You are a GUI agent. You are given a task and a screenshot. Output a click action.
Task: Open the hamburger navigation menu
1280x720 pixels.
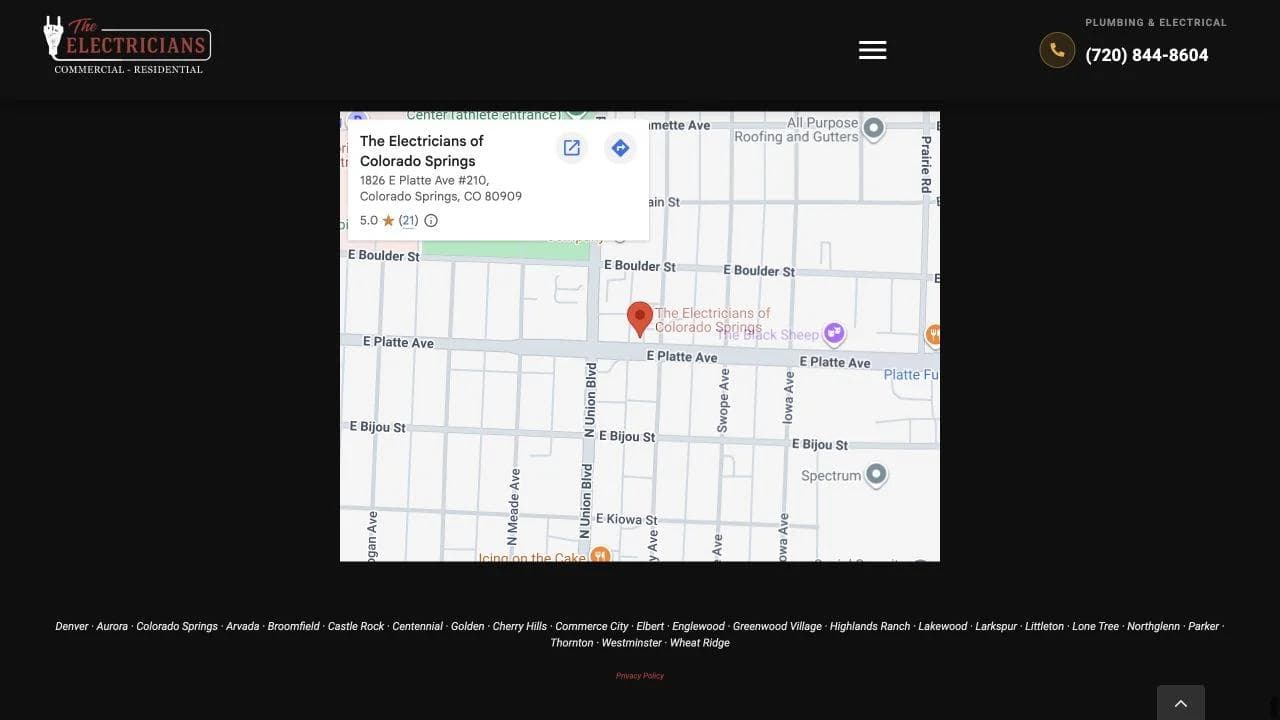pyautogui.click(x=872, y=50)
